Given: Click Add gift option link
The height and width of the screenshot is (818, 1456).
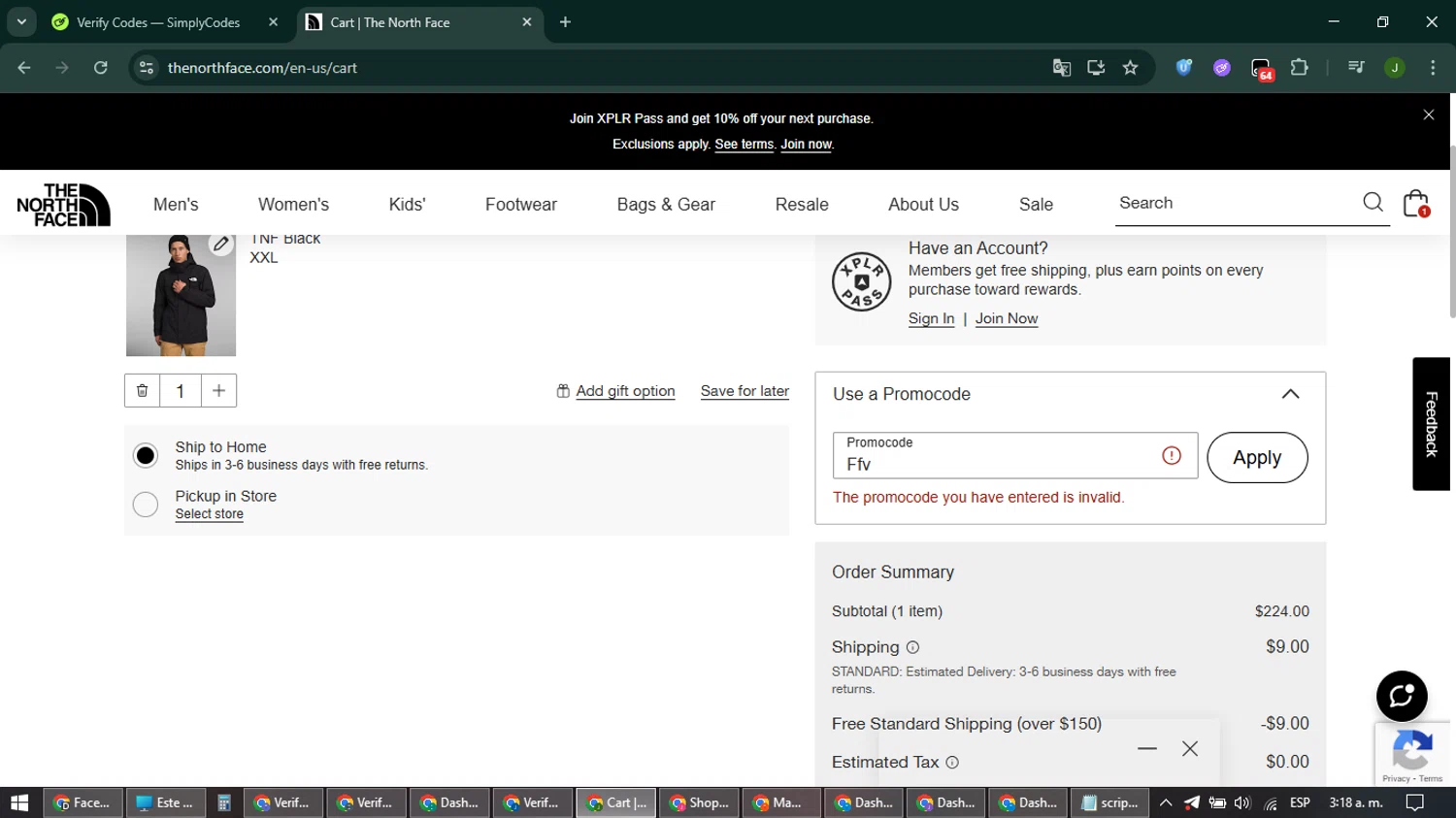Looking at the screenshot, I should [625, 391].
